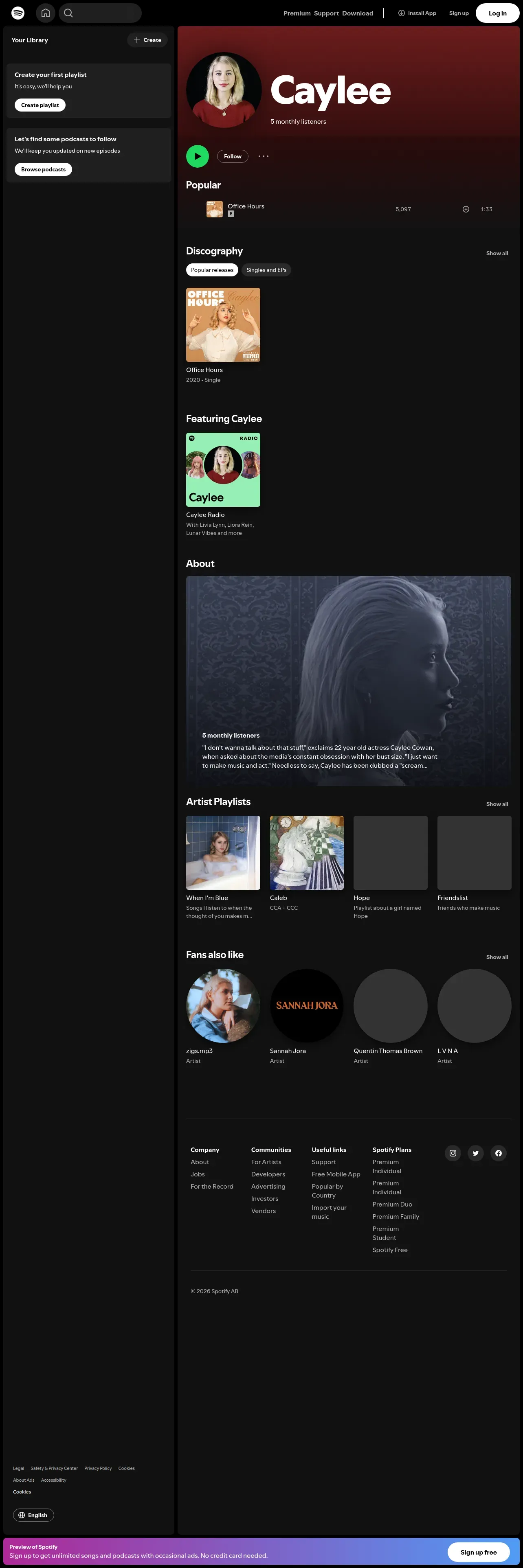Screen dimensions: 523x1568
Task: Open Spotify Facebook icon in footer
Action: coord(499,1153)
